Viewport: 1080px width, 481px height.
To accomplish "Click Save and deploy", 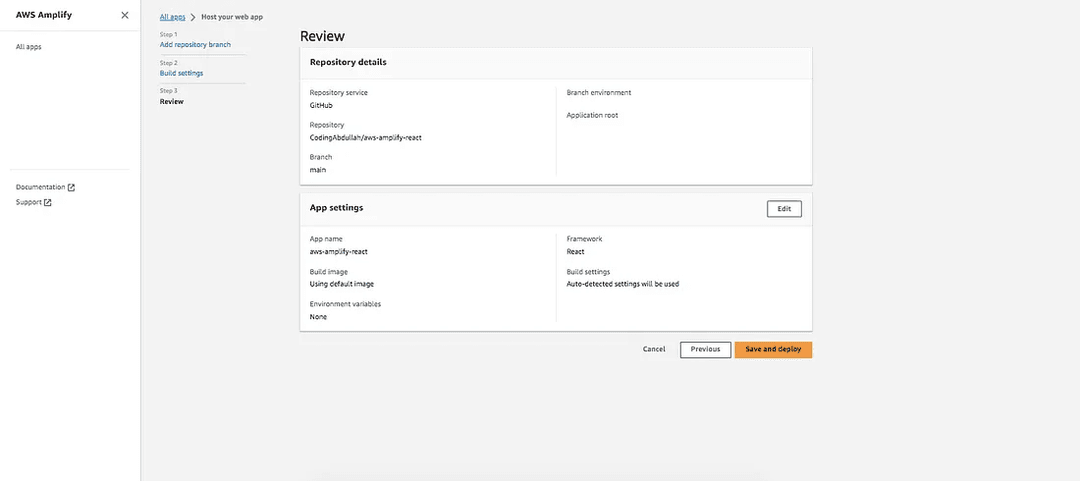I will 773,349.
